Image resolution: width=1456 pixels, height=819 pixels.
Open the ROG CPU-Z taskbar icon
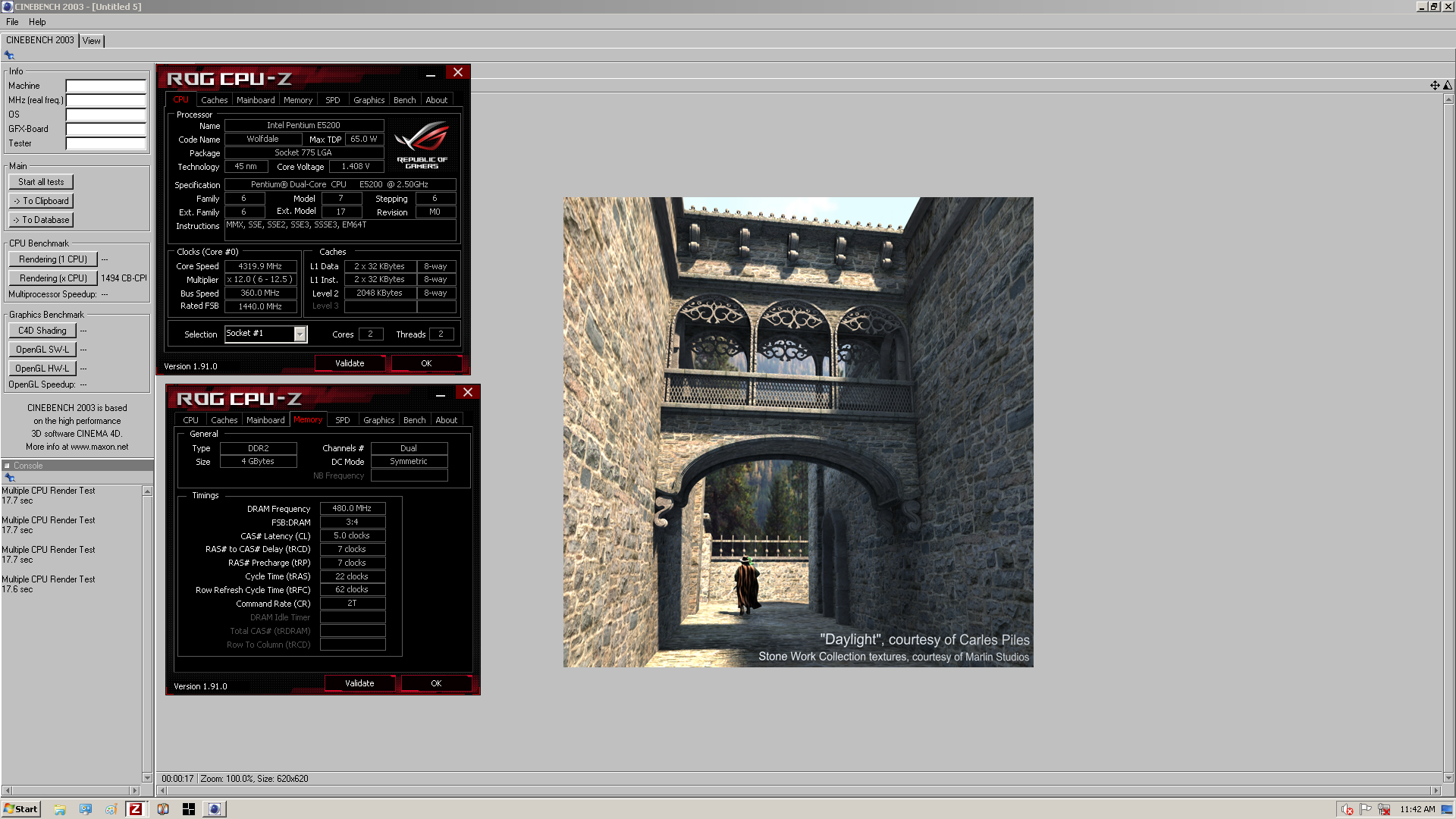click(x=136, y=809)
